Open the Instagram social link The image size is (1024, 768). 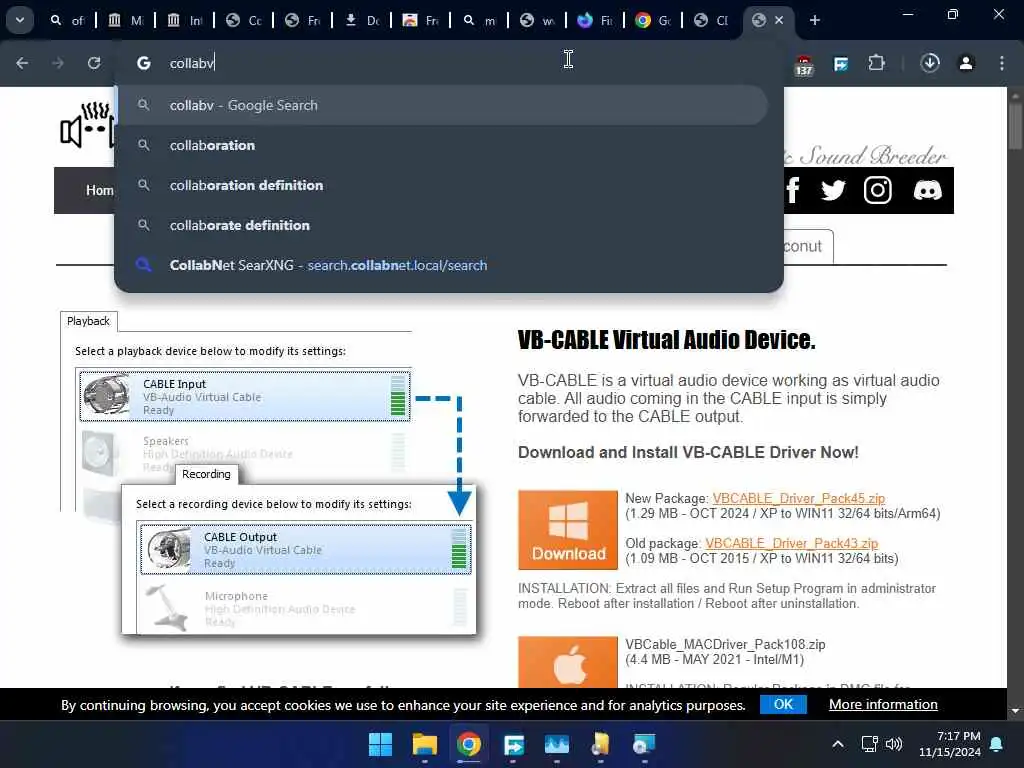tap(878, 190)
